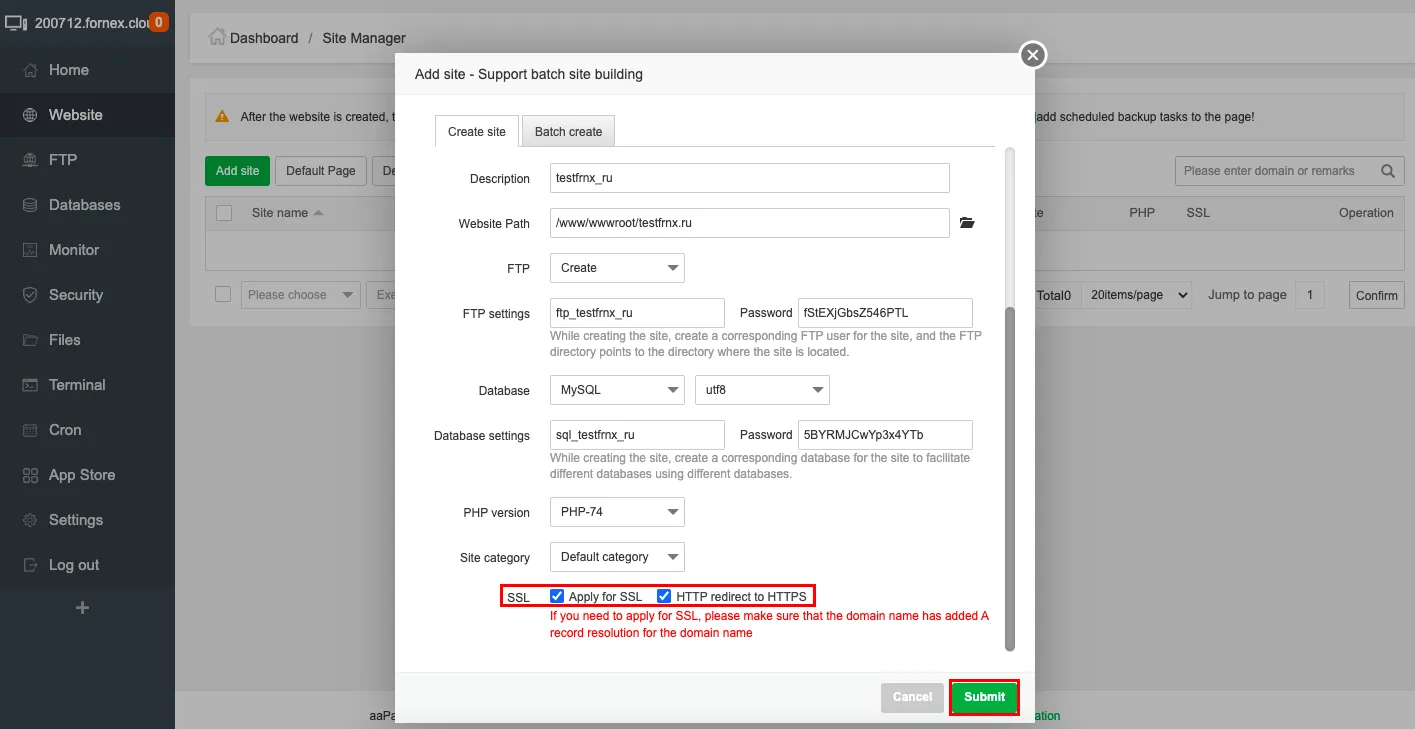This screenshot has height=729, width=1415.
Task: Tick the select-all checkbox beside Site name
Action: (x=224, y=213)
